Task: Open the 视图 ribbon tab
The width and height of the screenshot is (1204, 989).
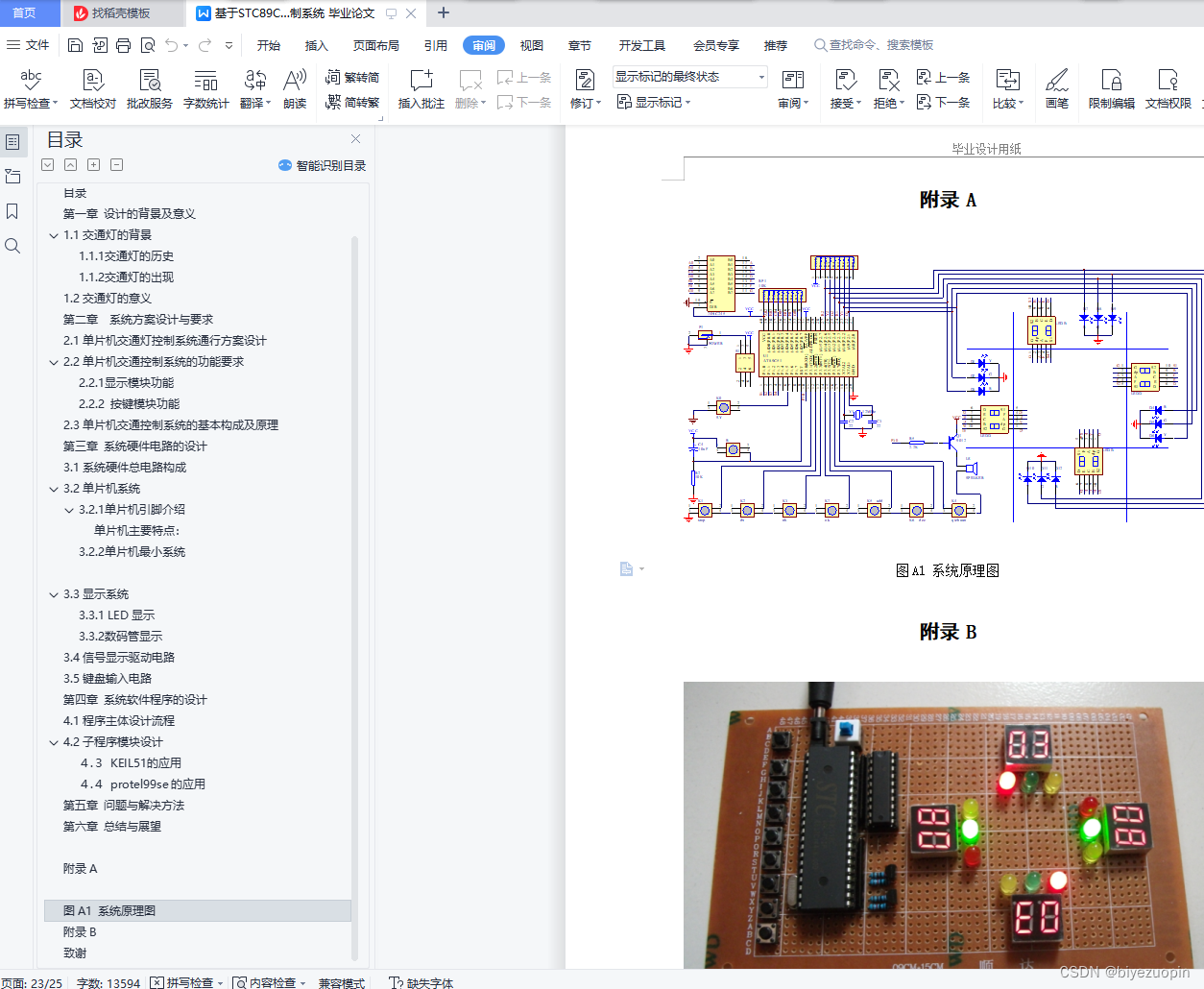Action: pyautogui.click(x=532, y=45)
